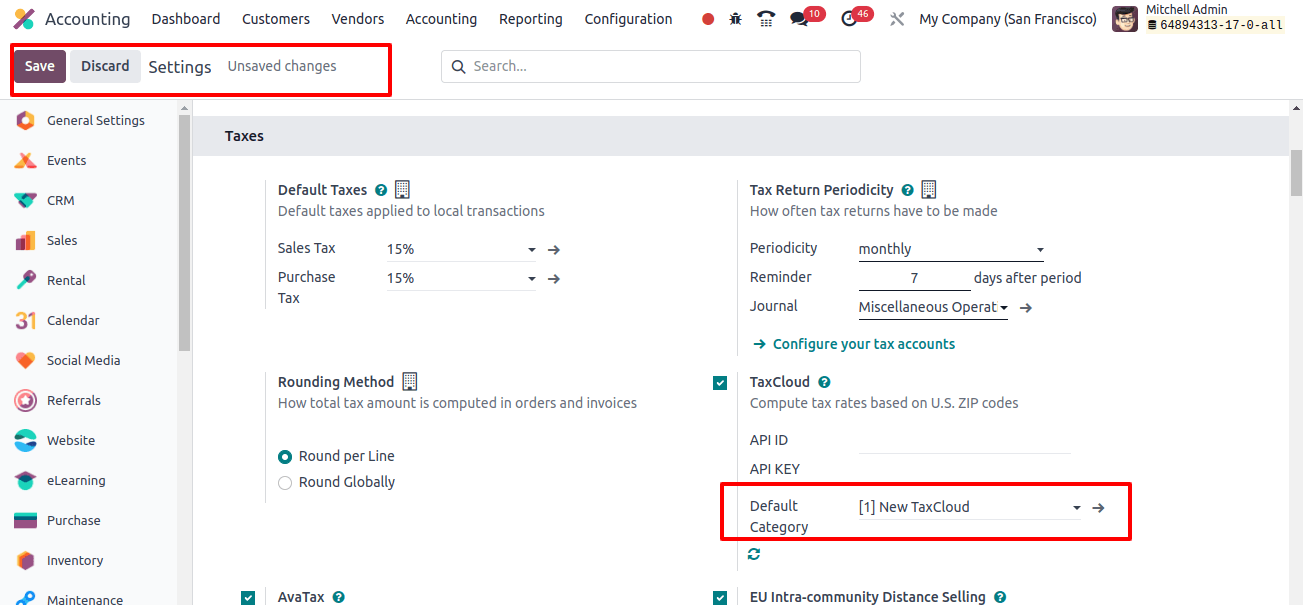Open the Reporting menu
Screen dimensions: 1303x605
[531, 19]
